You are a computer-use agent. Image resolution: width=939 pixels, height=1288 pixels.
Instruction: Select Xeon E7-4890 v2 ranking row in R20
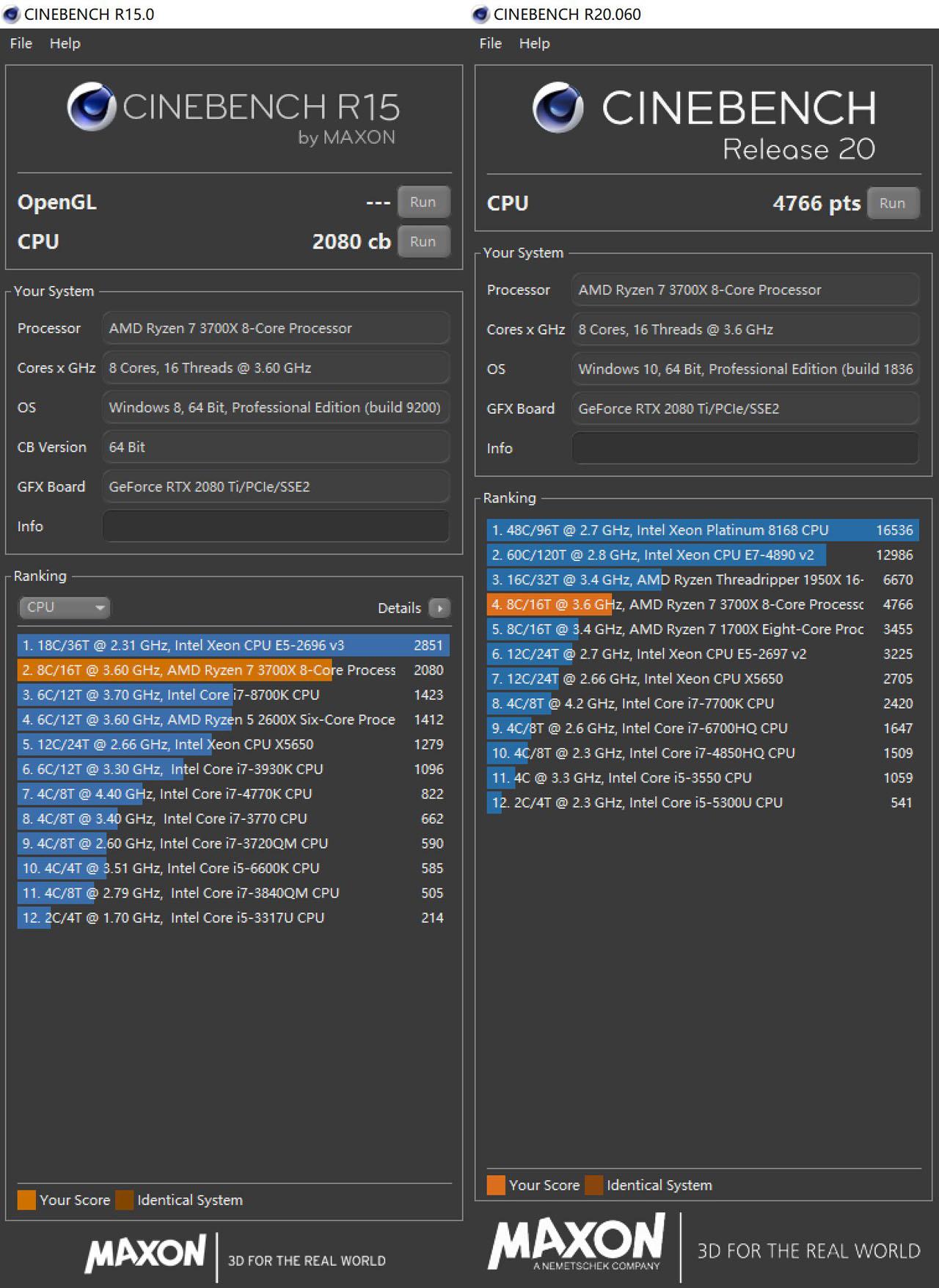coord(703,555)
